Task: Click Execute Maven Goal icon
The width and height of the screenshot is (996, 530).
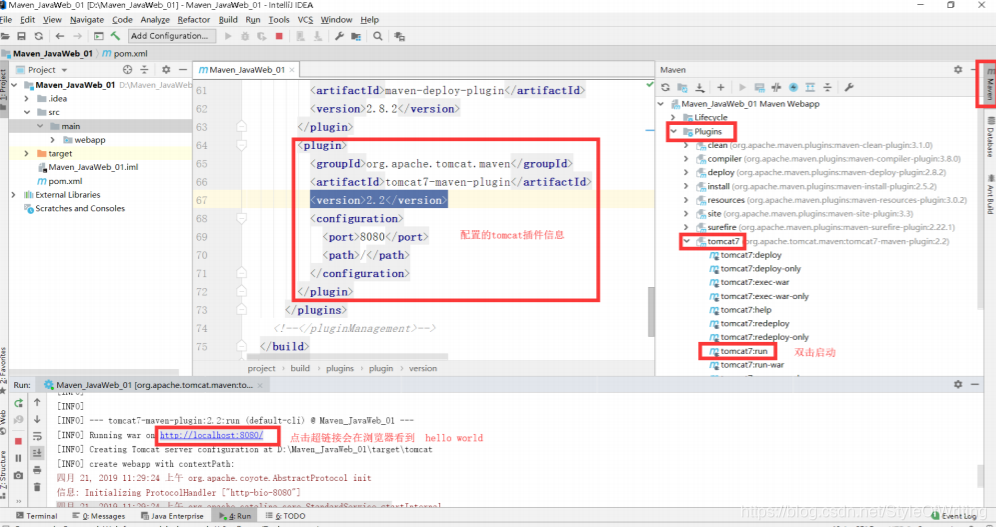Action: [x=759, y=87]
